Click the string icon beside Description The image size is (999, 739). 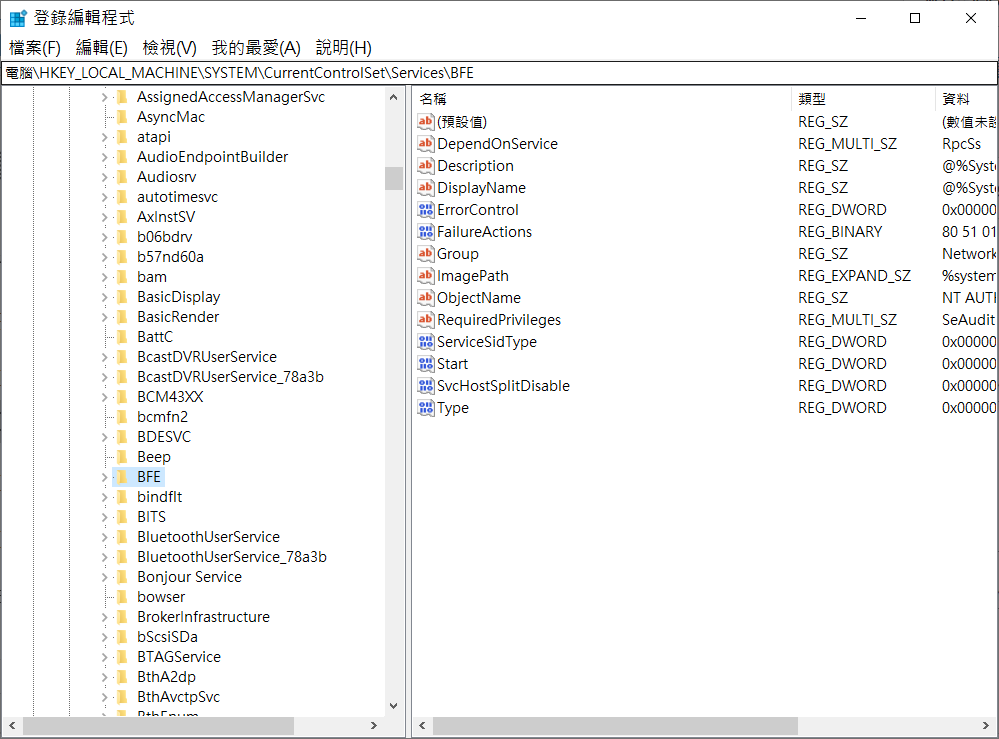[x=426, y=166]
